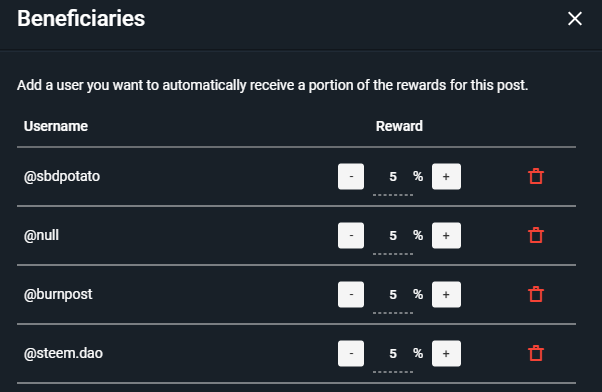
Task: Focus the @null reward percent input
Action: pos(393,236)
